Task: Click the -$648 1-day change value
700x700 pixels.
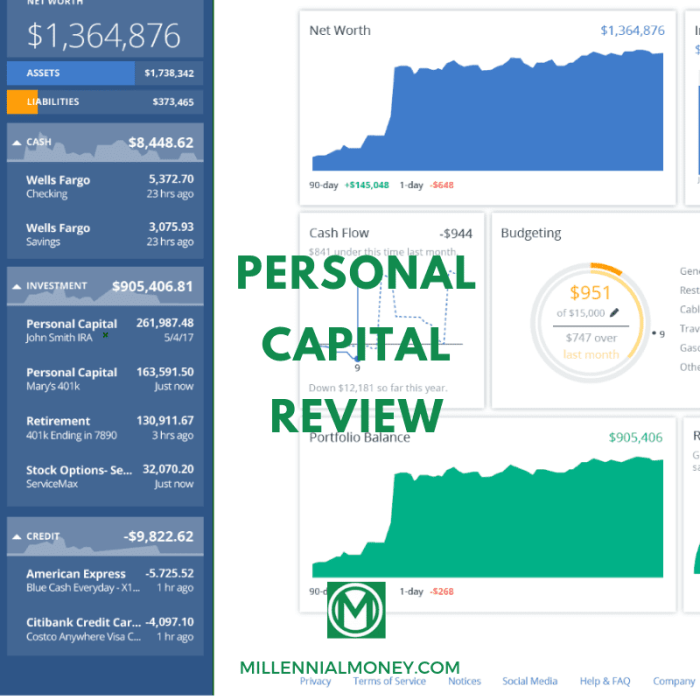Action: click(442, 185)
